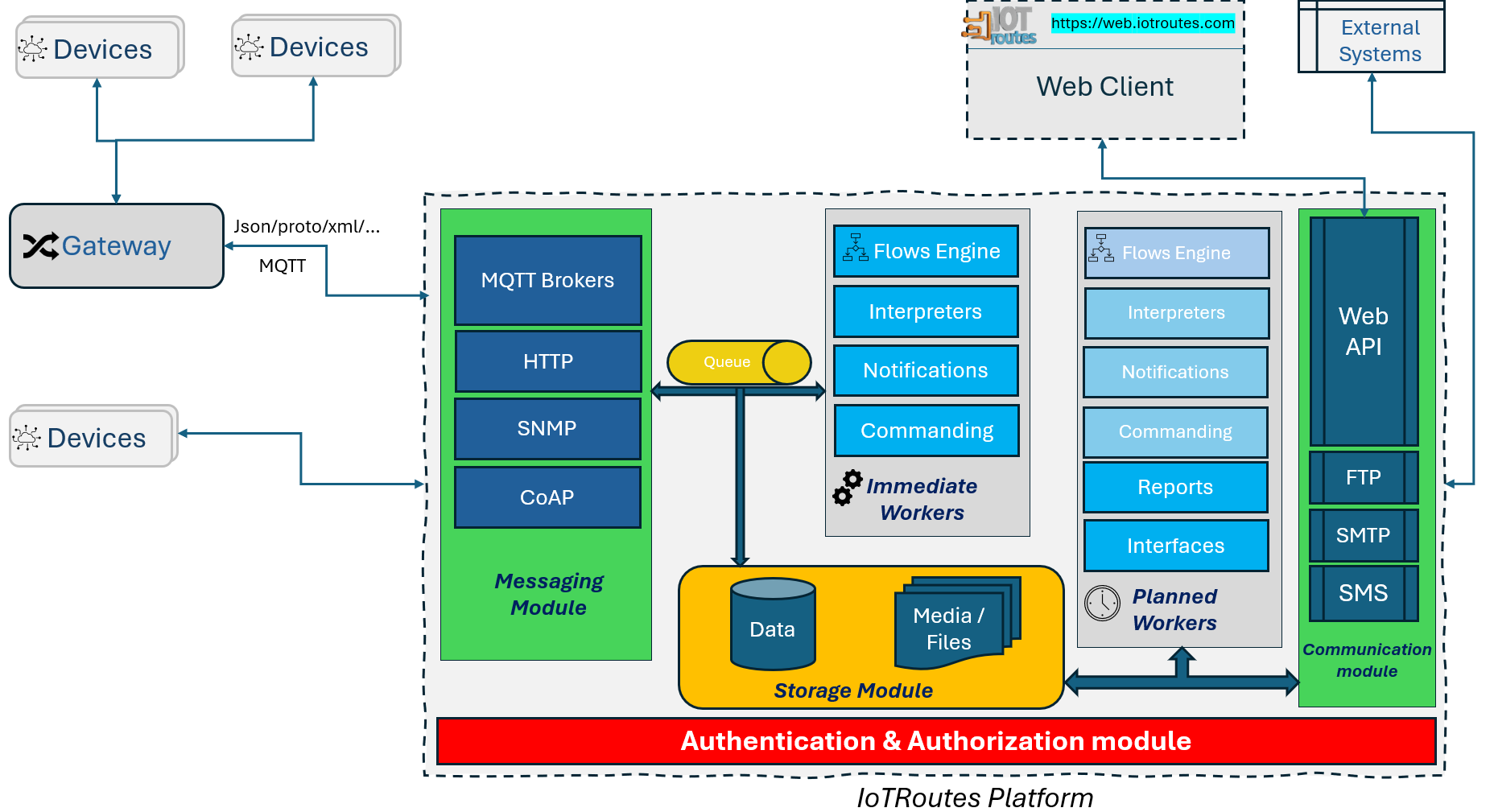Select the Web API block
Image resolution: width=1494 pixels, height=812 pixels.
pos(1363,331)
